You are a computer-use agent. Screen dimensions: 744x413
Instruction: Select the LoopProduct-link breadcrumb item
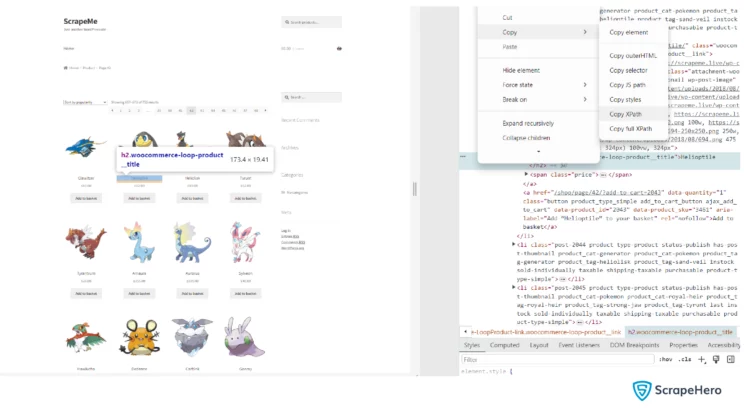(x=546, y=332)
